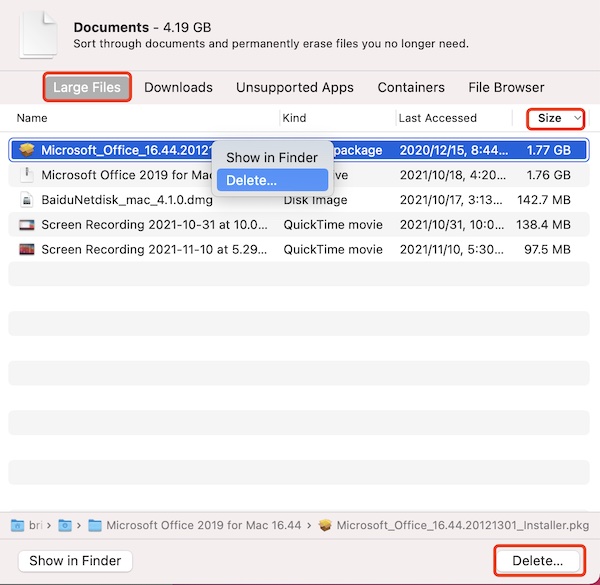Screen dimensions: 600x585
Task: Open the File Browser tab
Action: tap(506, 87)
